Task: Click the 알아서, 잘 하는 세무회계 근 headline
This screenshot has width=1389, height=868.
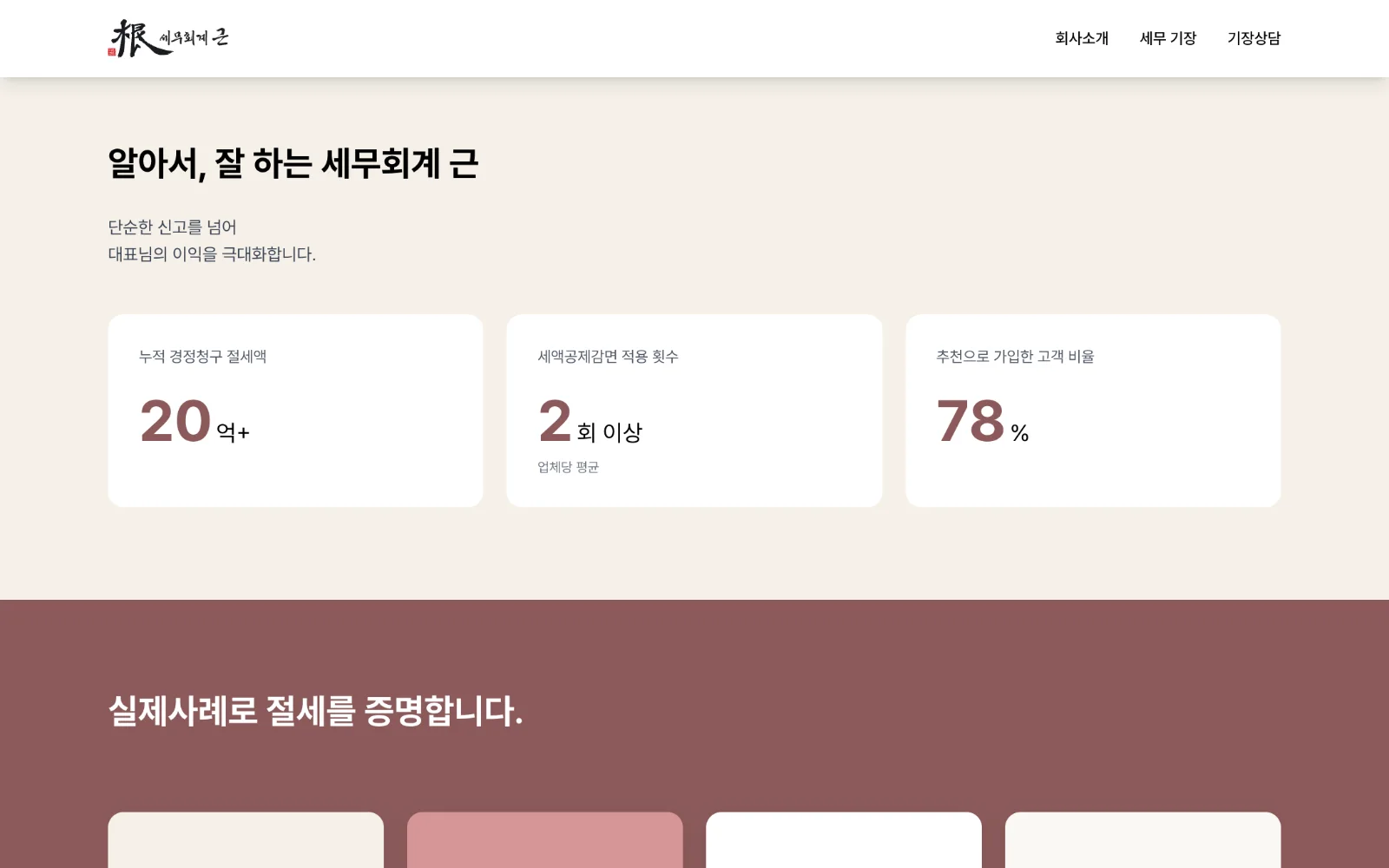Action: pyautogui.click(x=293, y=163)
